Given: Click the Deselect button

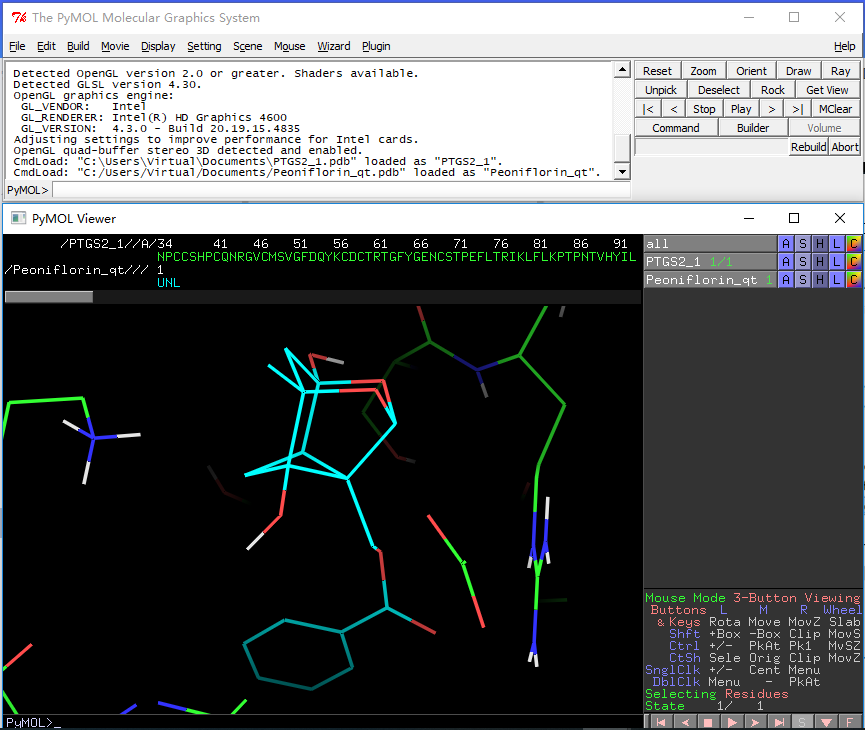Looking at the screenshot, I should pyautogui.click(x=718, y=90).
